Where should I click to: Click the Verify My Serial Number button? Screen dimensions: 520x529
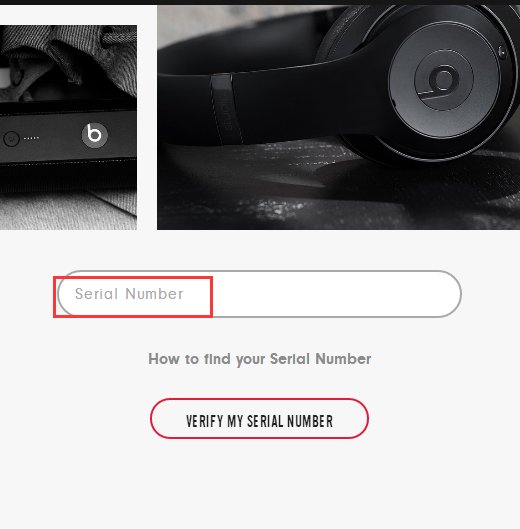click(259, 419)
